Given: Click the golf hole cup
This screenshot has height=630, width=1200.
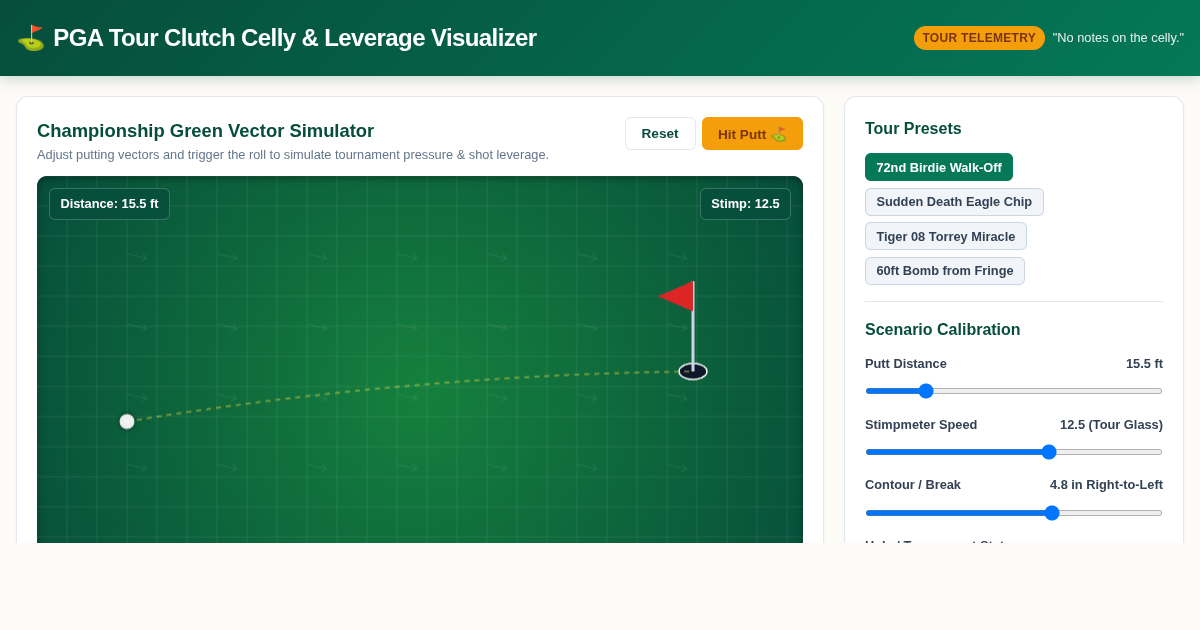Looking at the screenshot, I should pyautogui.click(x=693, y=371).
